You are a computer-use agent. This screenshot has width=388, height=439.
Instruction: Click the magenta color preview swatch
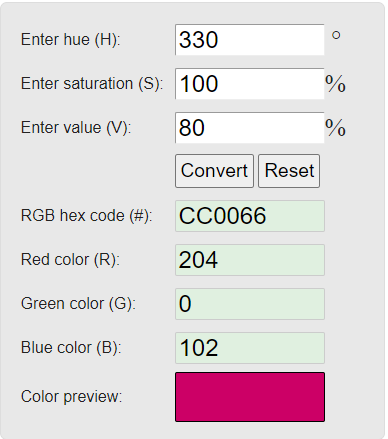tap(250, 397)
